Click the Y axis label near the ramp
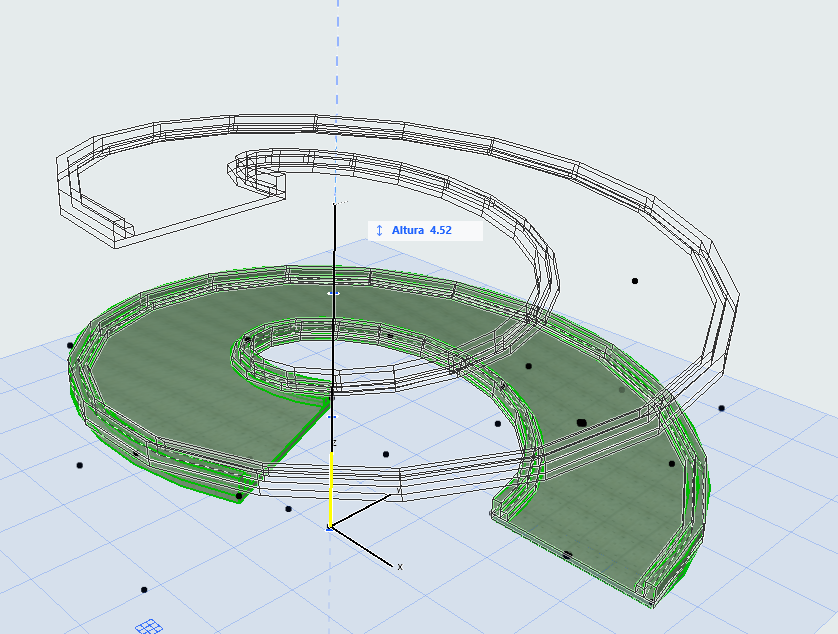The width and height of the screenshot is (838, 634). pyautogui.click(x=399, y=492)
